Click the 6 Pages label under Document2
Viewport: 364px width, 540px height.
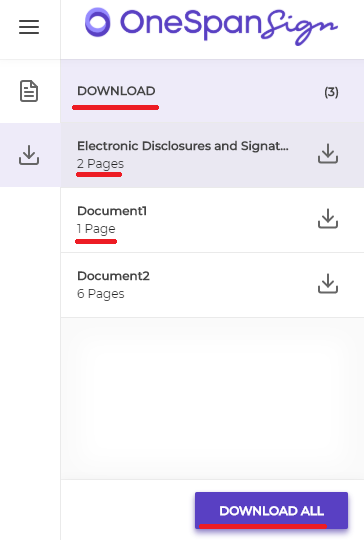point(101,294)
